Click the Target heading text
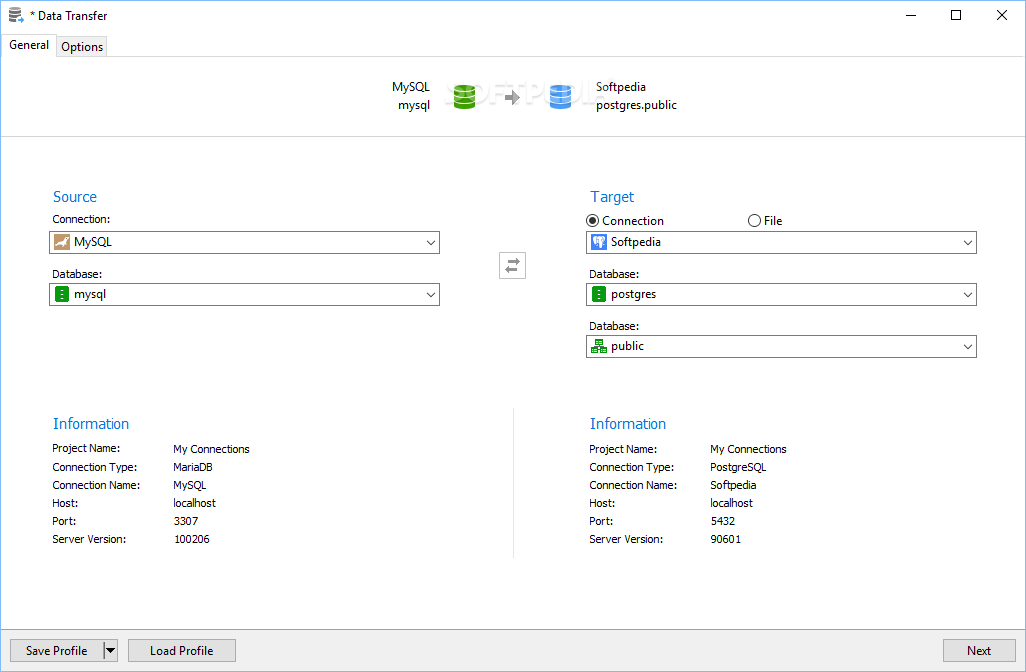Screen dimensions: 1026x672 click(x=612, y=197)
